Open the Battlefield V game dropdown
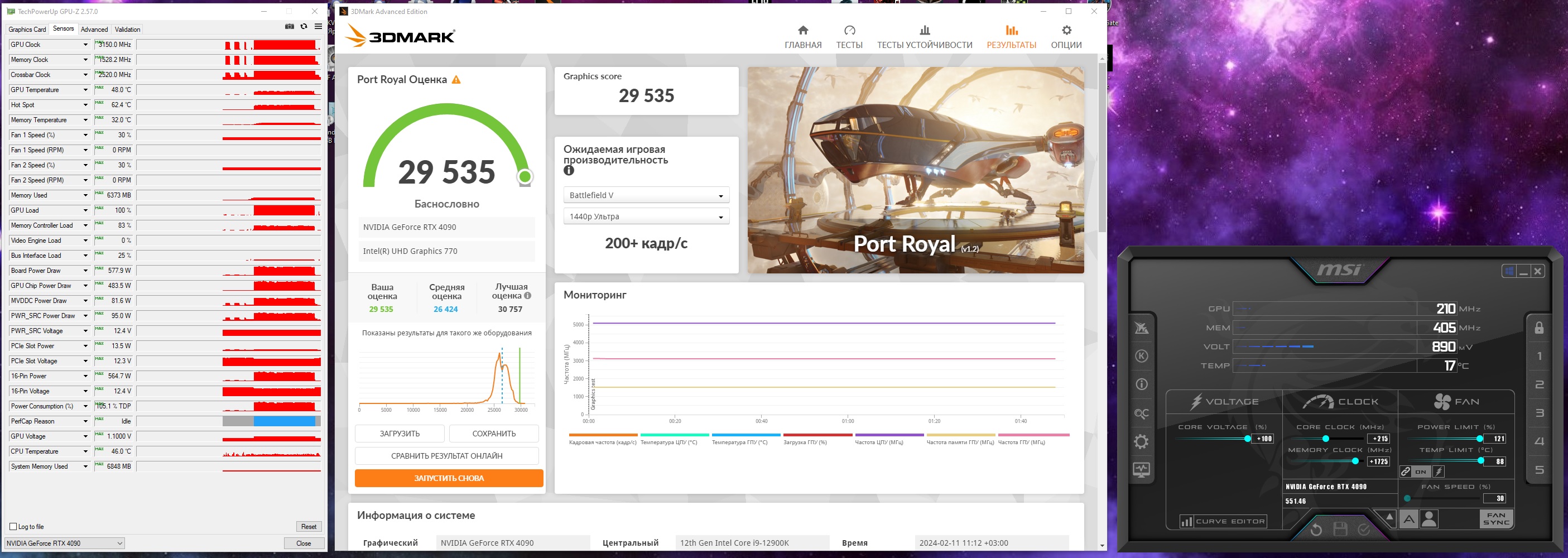Image resolution: width=1568 pixels, height=558 pixels. 646,195
